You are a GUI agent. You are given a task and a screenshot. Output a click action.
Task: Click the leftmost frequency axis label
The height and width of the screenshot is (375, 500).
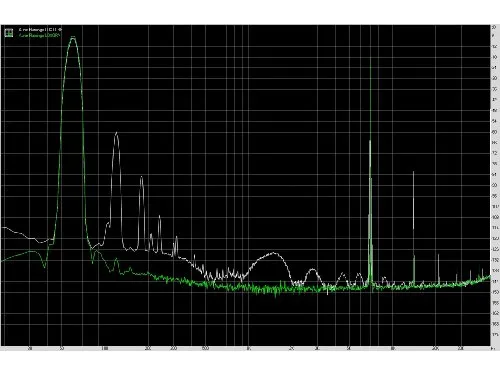tap(30, 348)
